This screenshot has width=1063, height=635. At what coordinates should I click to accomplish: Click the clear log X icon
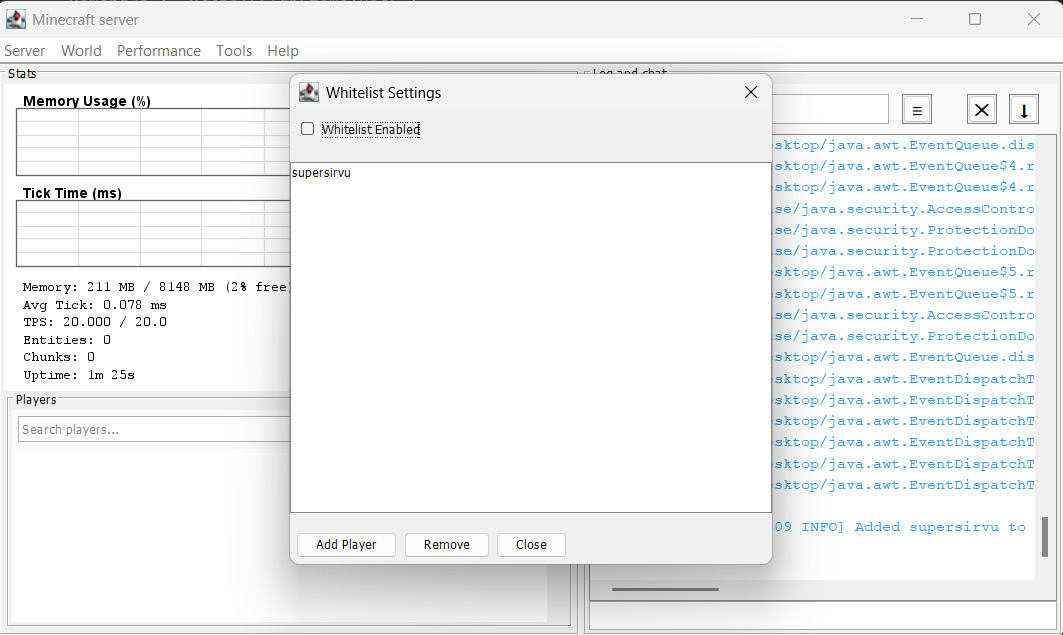[x=981, y=110]
